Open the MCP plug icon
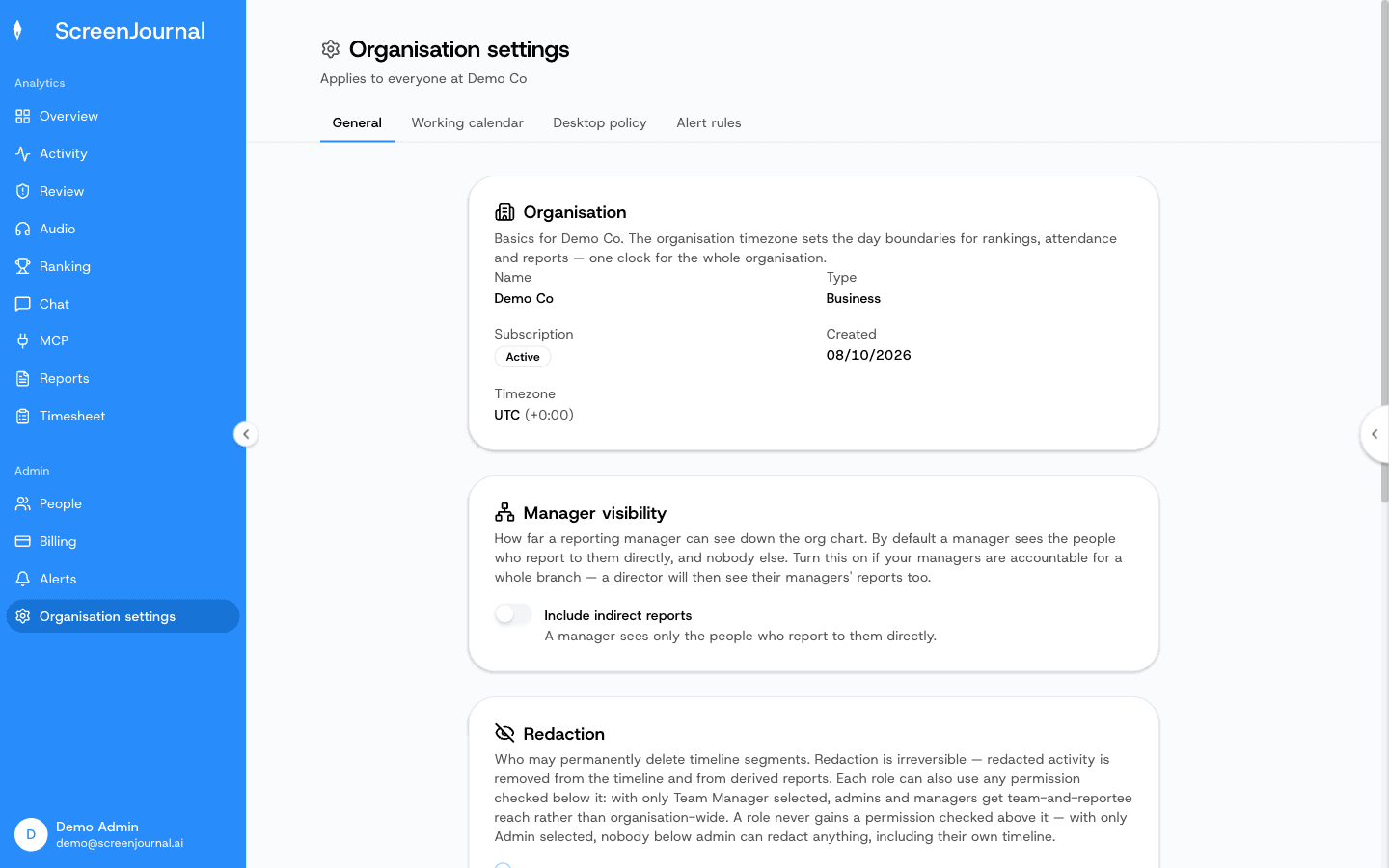This screenshot has width=1389, height=868. (x=22, y=341)
